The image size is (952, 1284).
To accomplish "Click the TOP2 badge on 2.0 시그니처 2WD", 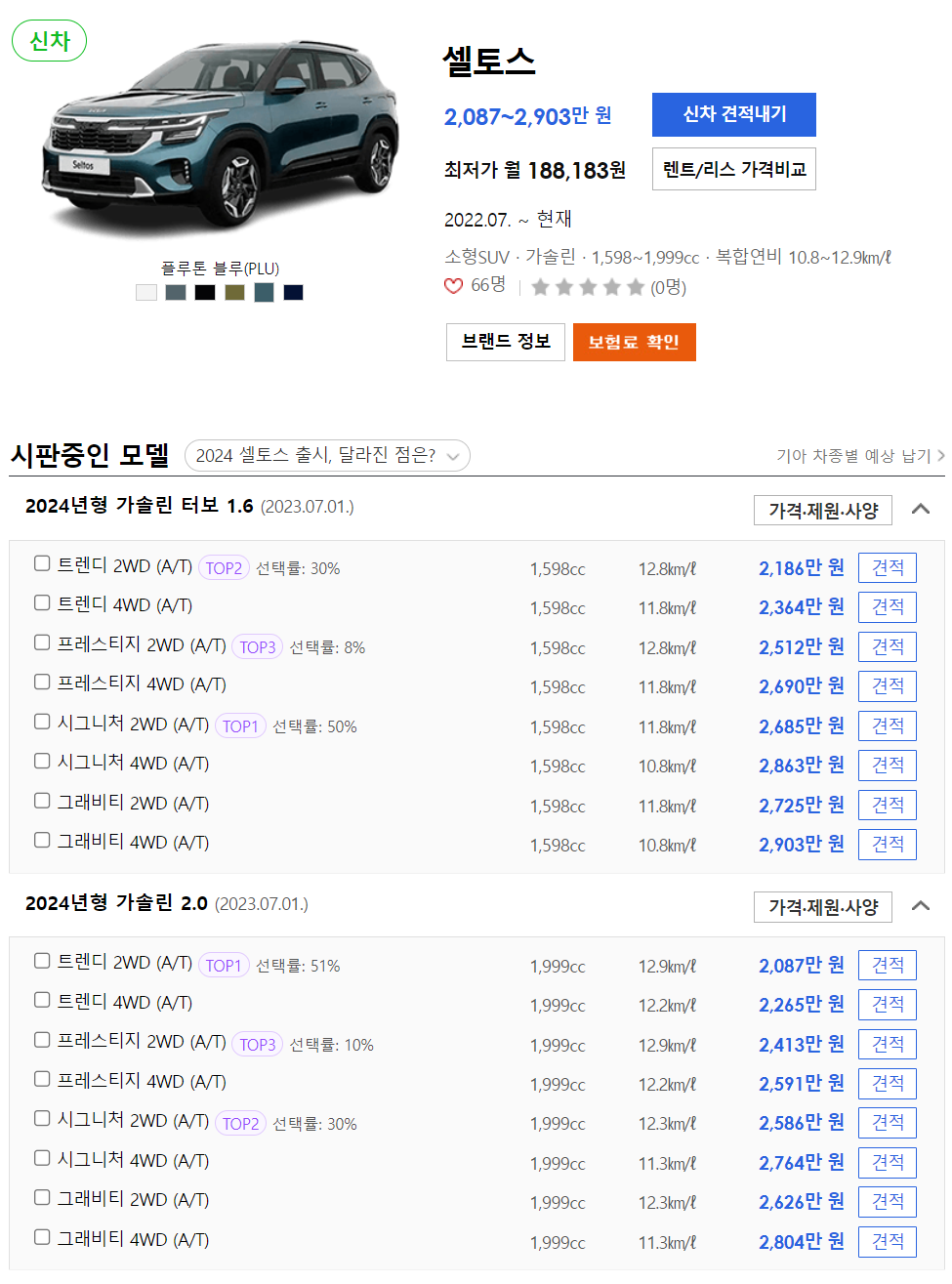I will click(x=240, y=1124).
